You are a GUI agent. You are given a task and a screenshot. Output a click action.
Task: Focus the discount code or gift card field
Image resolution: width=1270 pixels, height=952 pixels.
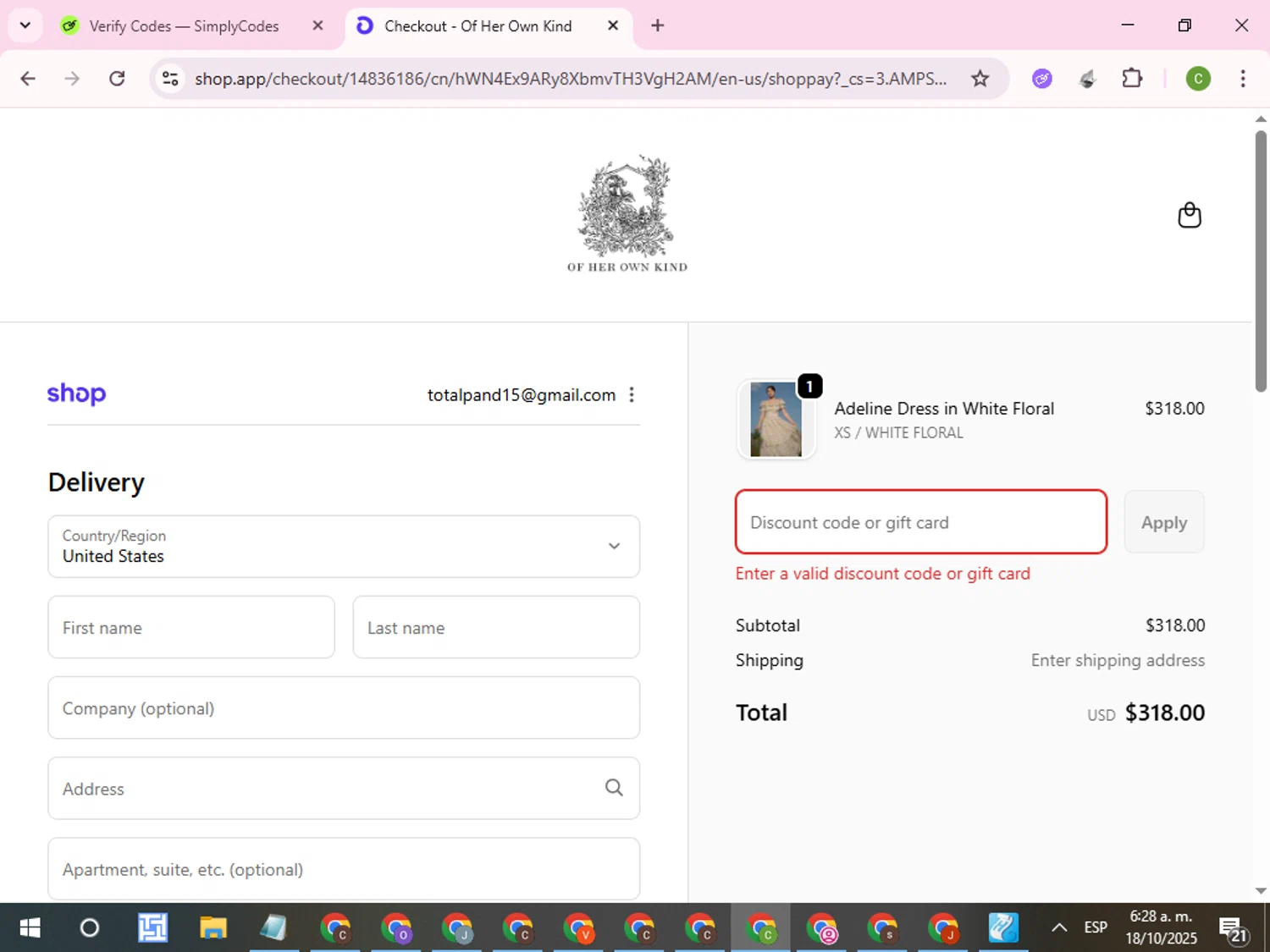(921, 522)
